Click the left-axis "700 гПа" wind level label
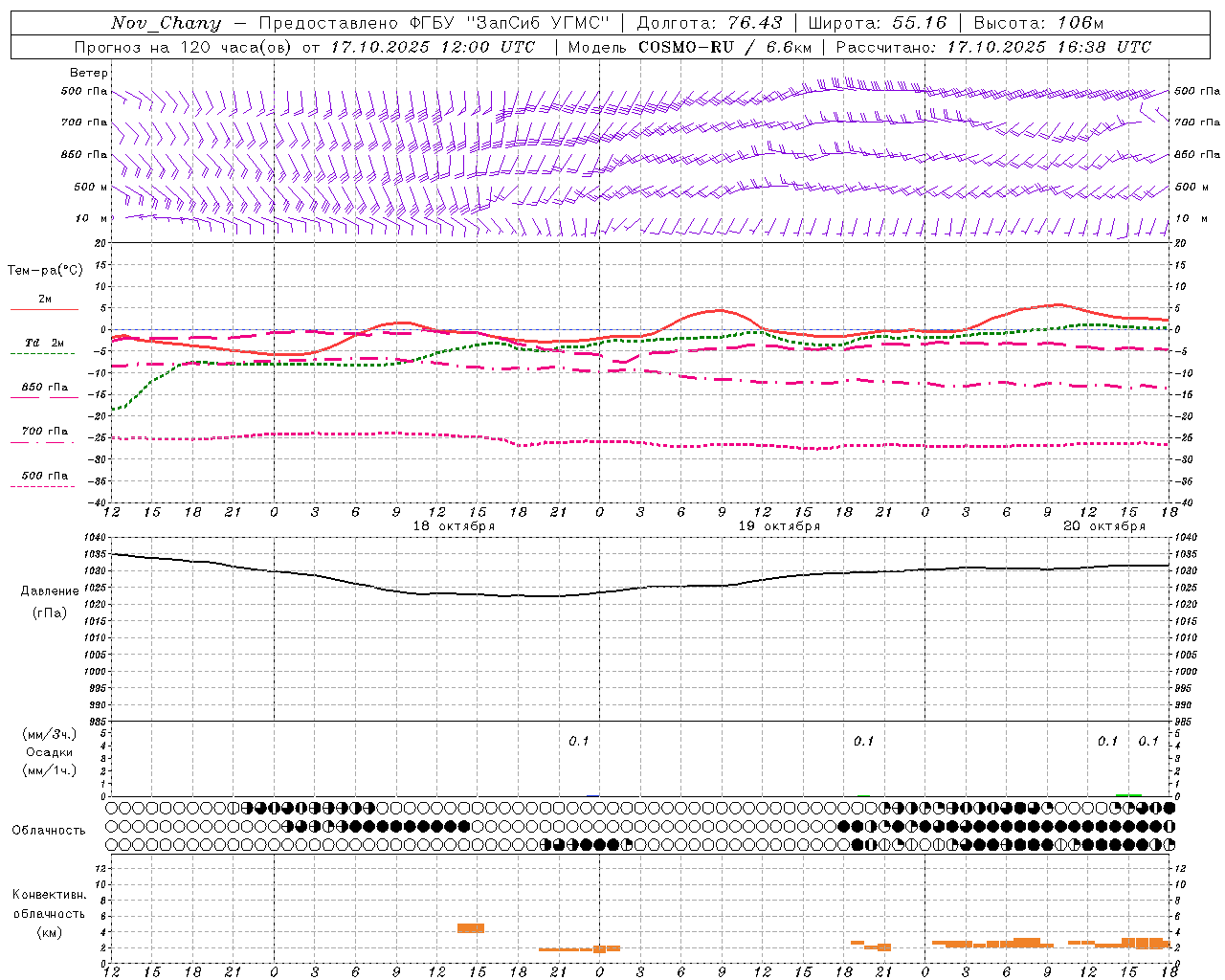This screenshot has width=1225, height=980. [84, 122]
